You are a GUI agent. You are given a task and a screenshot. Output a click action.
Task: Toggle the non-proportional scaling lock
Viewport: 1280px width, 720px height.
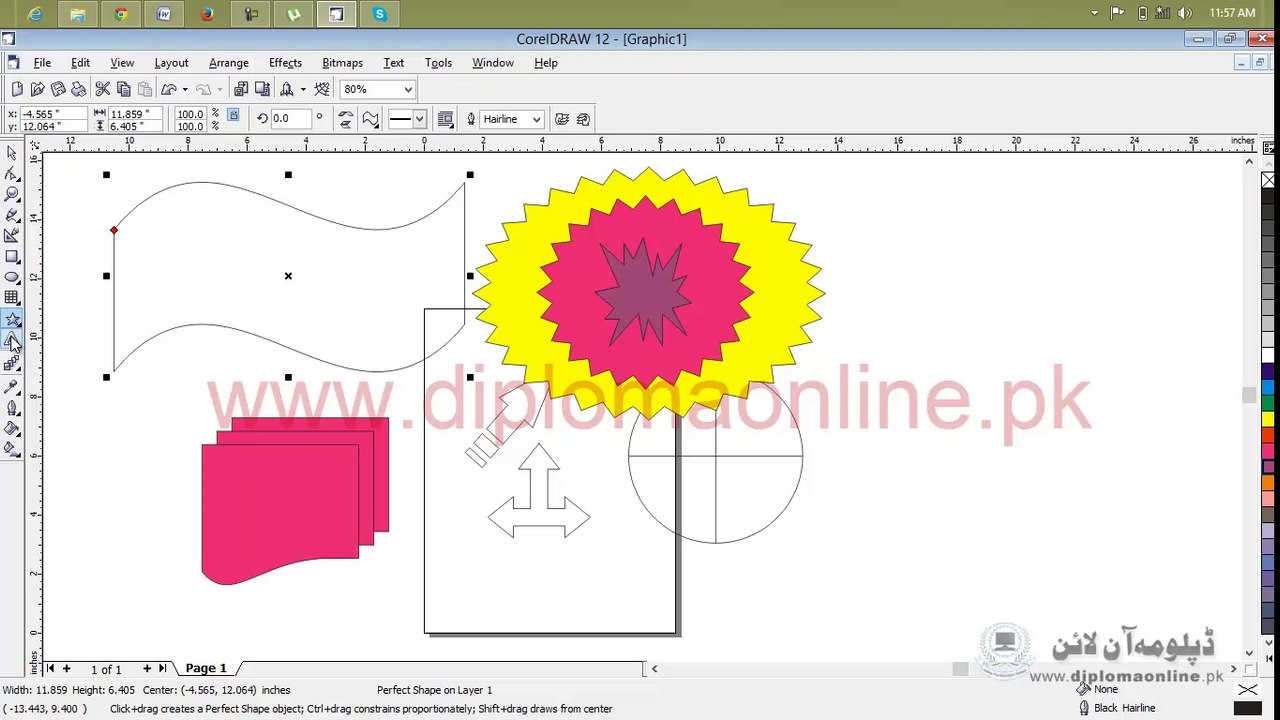pos(233,115)
